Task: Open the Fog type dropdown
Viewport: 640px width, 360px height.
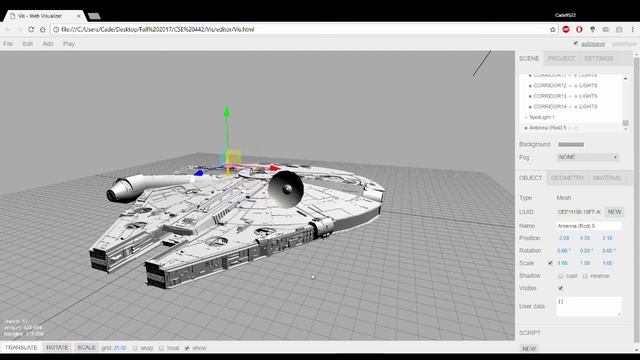Action: click(x=588, y=157)
